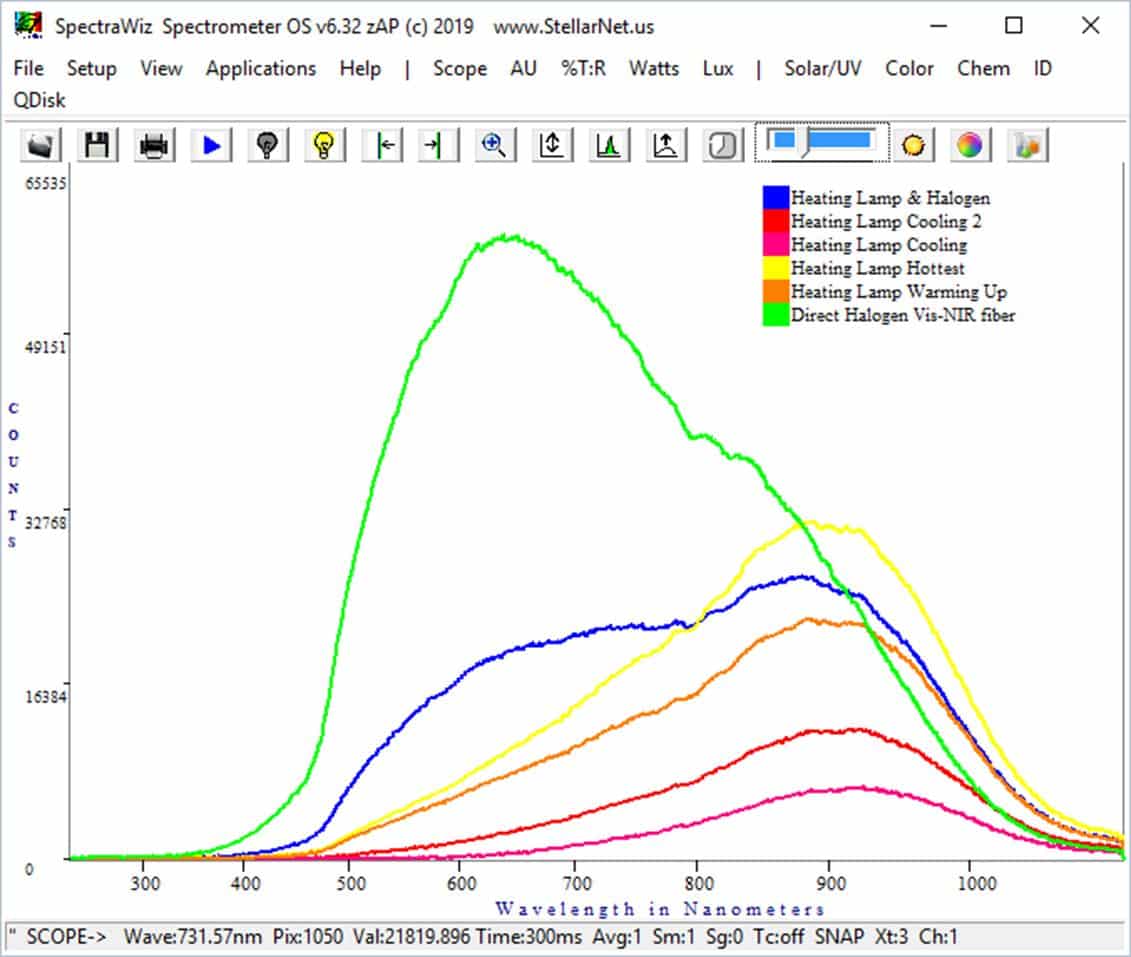Open the color wheel tool
The image size is (1131, 957).
point(970,145)
